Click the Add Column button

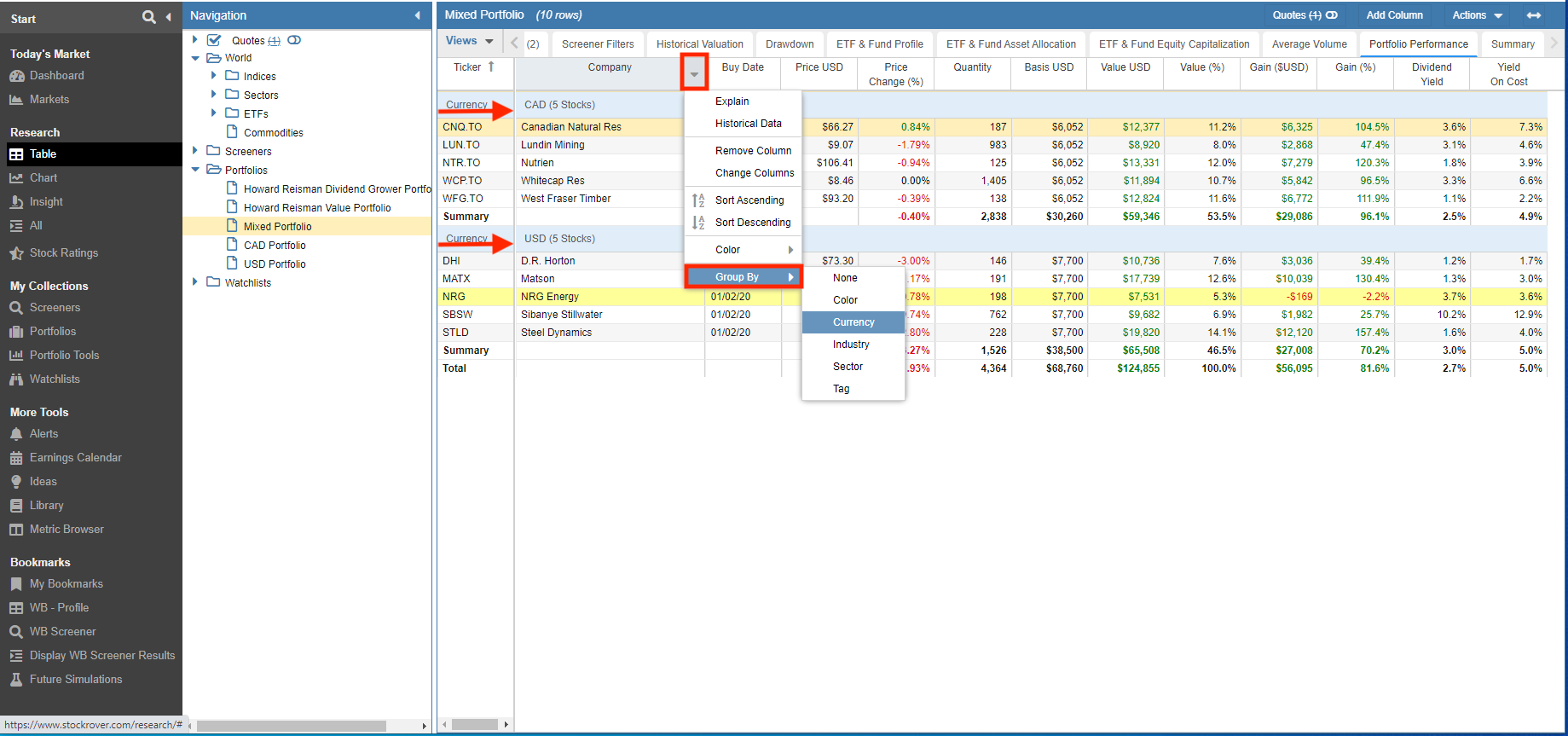(x=1394, y=15)
